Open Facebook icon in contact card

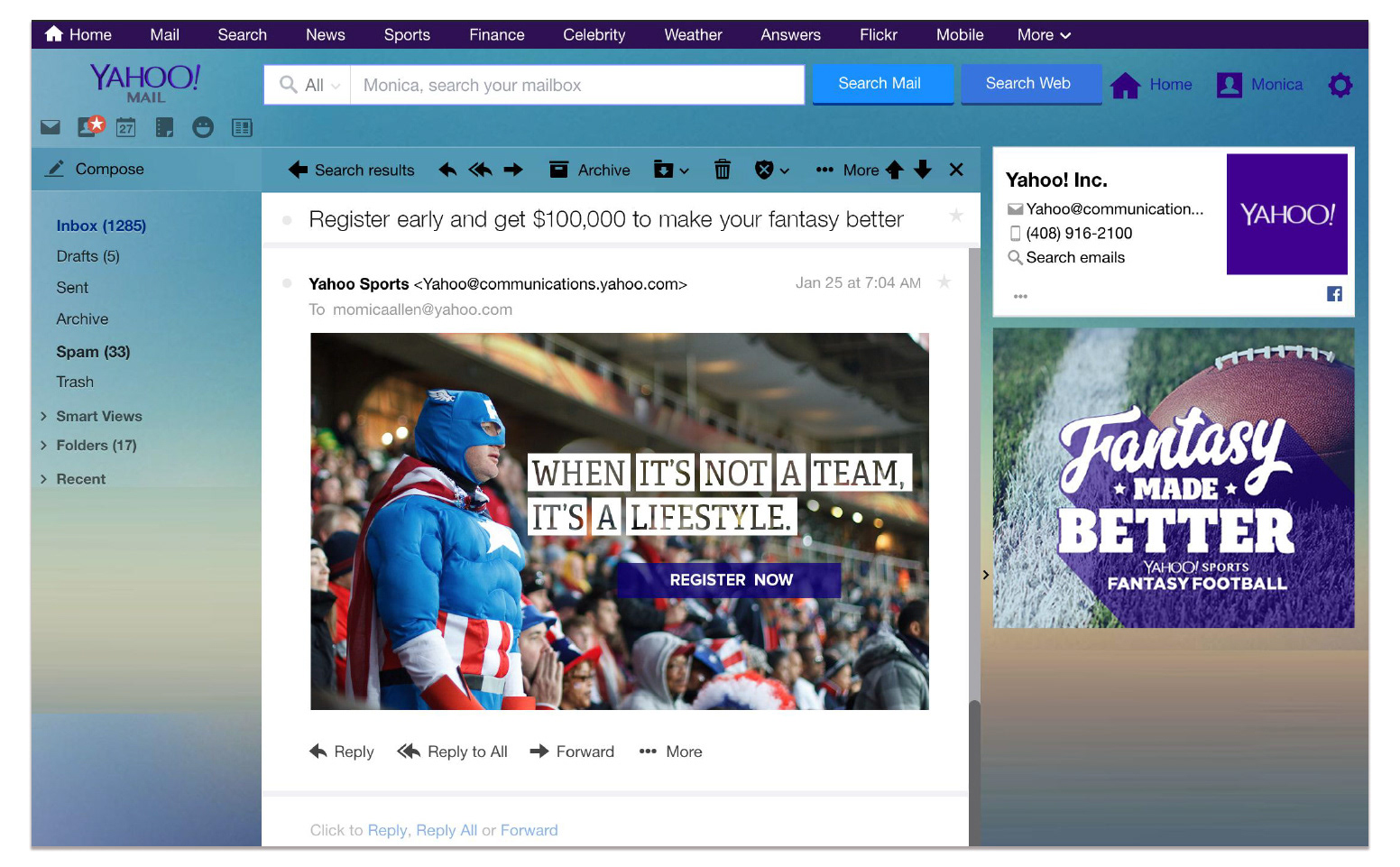click(x=1334, y=294)
